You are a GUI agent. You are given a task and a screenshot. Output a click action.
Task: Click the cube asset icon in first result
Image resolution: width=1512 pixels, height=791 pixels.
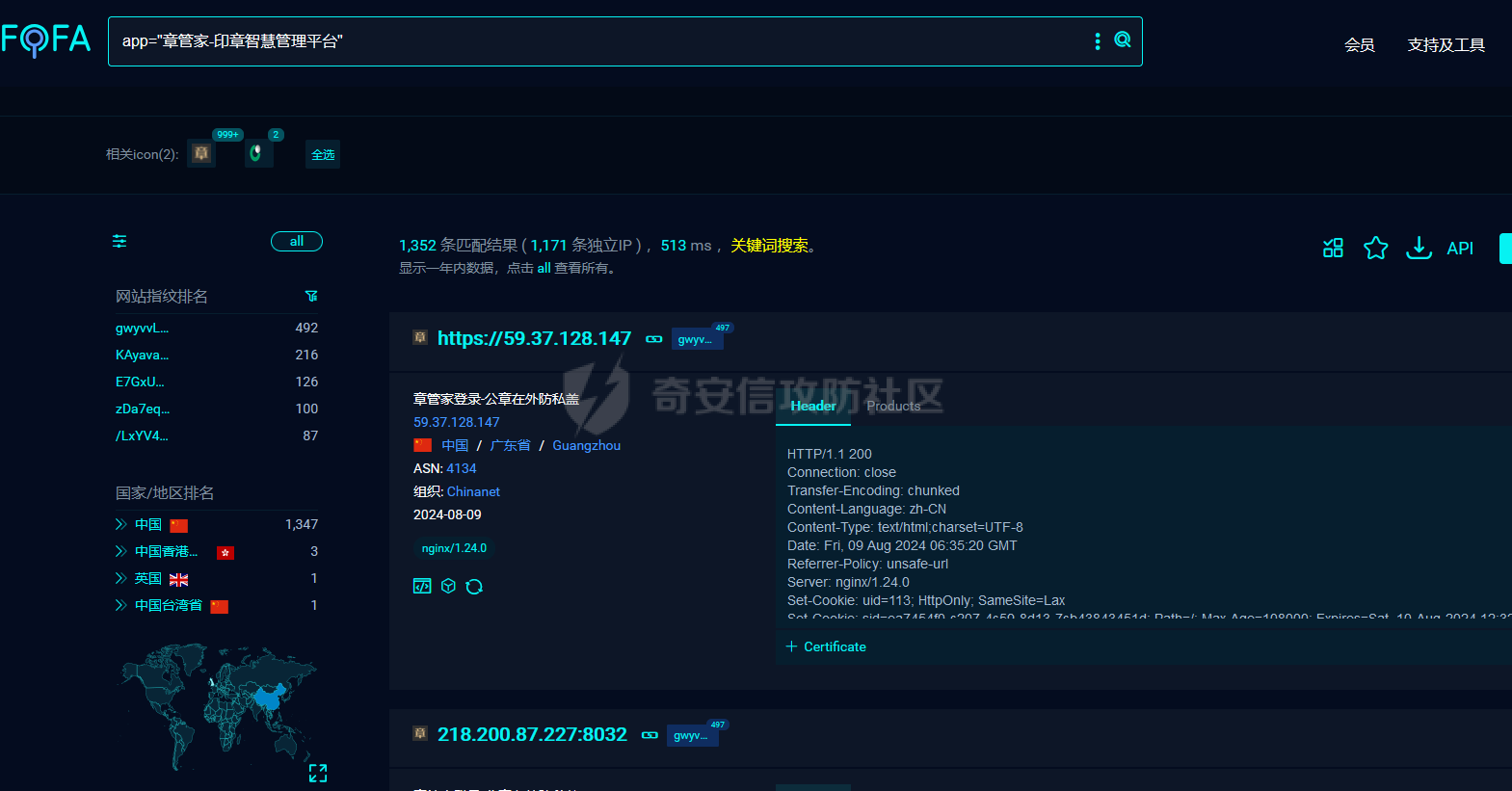pyautogui.click(x=448, y=586)
